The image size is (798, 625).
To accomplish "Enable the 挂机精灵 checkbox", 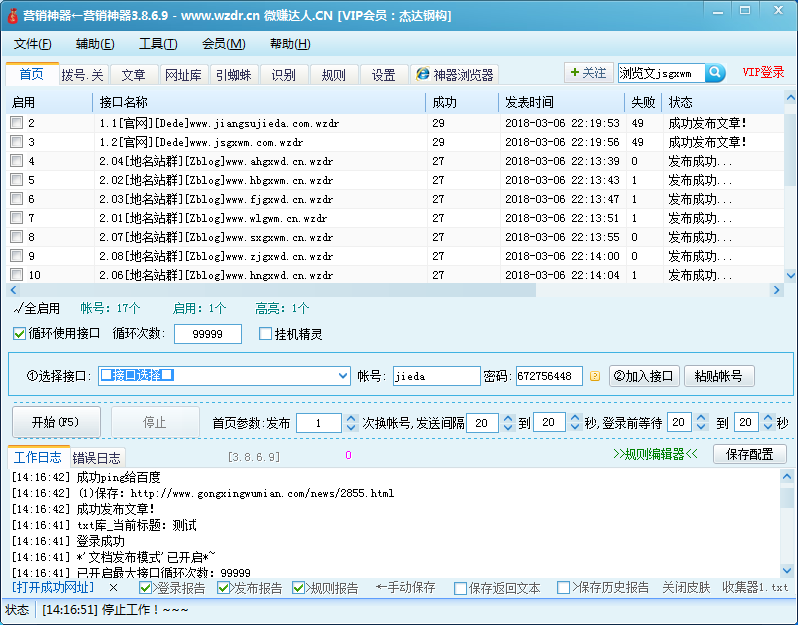I will pyautogui.click(x=266, y=334).
